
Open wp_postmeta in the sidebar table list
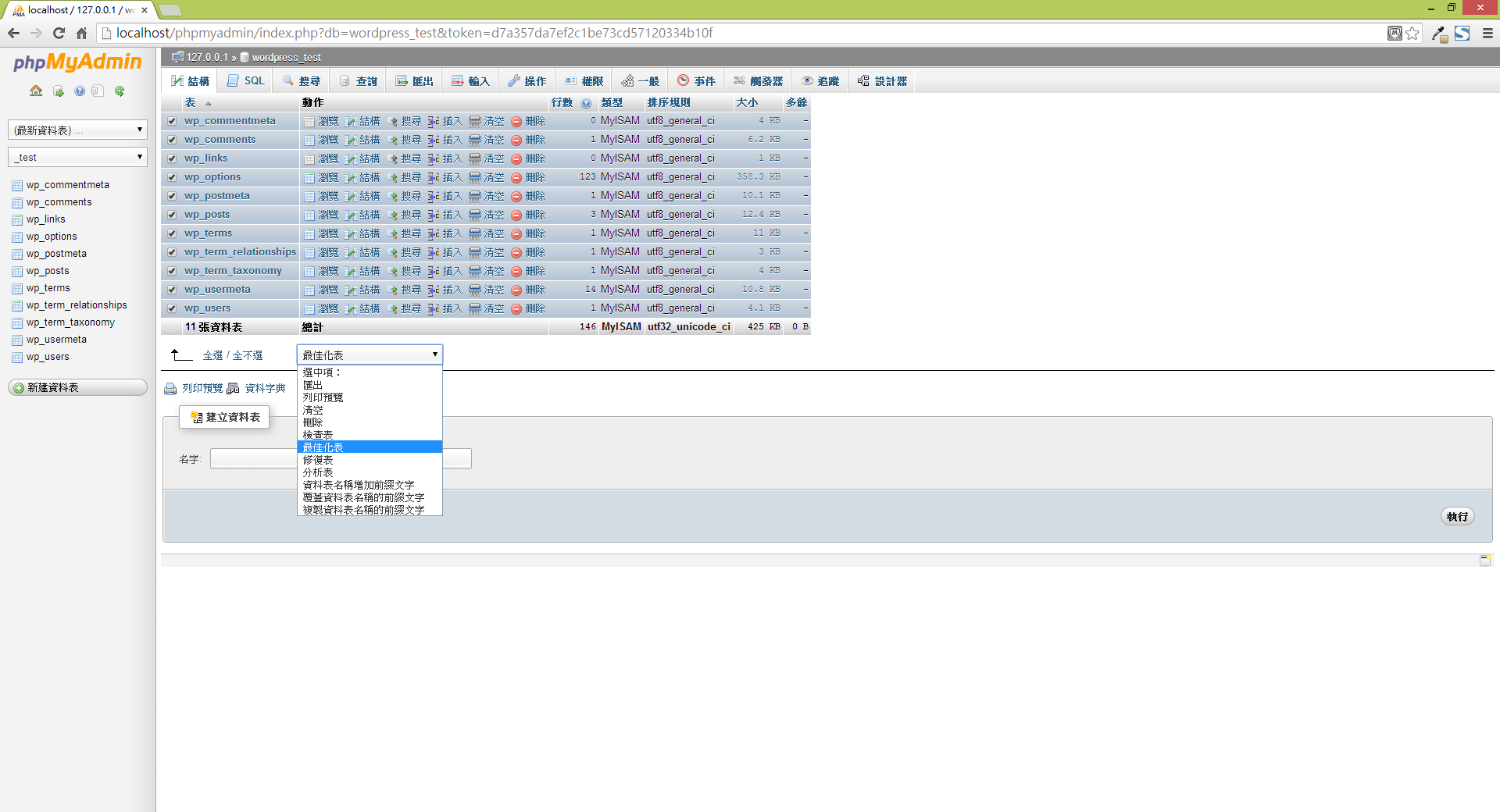click(56, 254)
